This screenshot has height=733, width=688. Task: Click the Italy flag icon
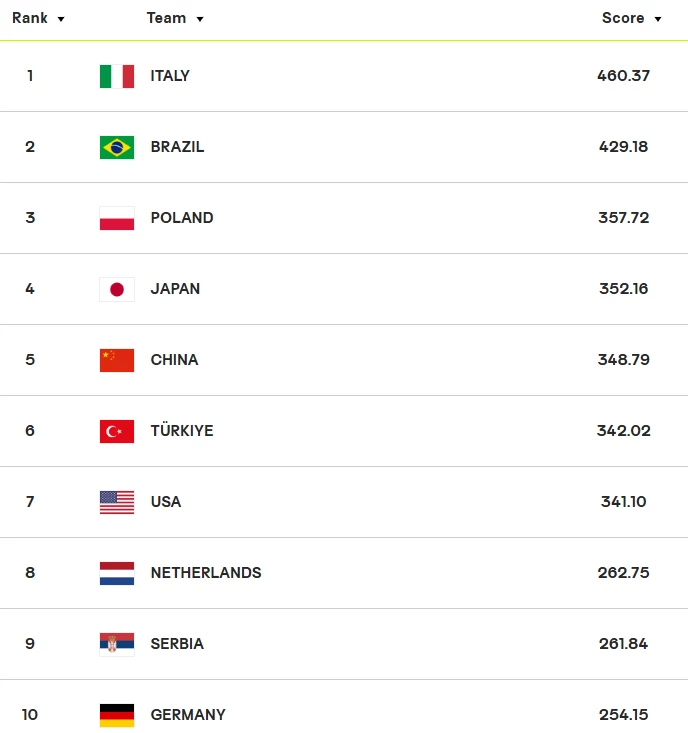click(x=117, y=76)
